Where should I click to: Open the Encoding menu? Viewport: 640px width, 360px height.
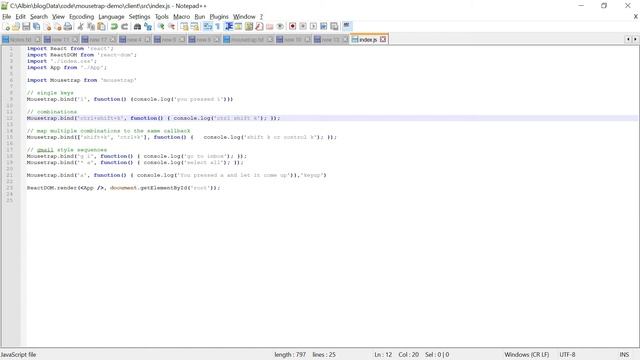(82, 17)
